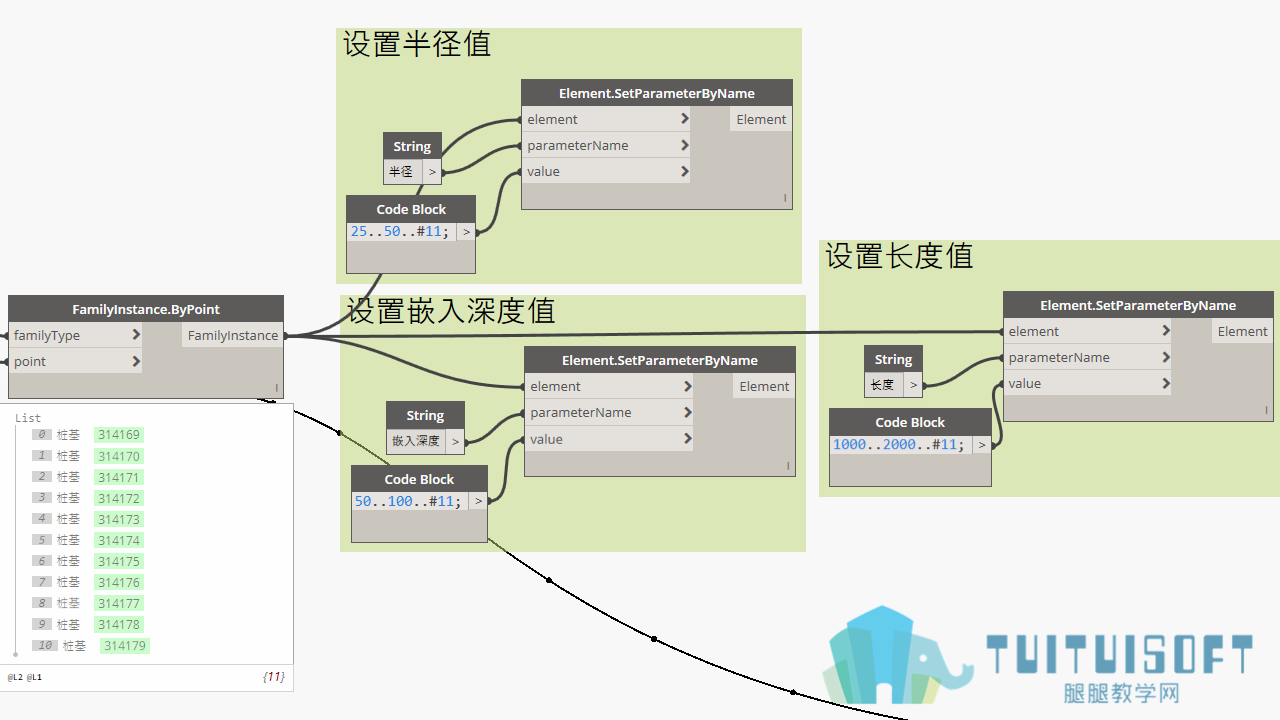Image resolution: width=1280 pixels, height=720 pixels.
Task: Click the 嵌入深度 String node text field
Action: coord(416,441)
